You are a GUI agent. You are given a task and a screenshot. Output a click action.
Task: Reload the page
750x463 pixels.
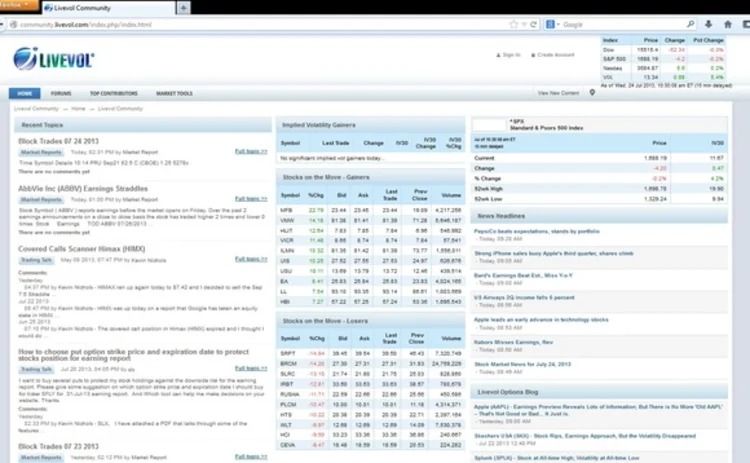[533, 24]
